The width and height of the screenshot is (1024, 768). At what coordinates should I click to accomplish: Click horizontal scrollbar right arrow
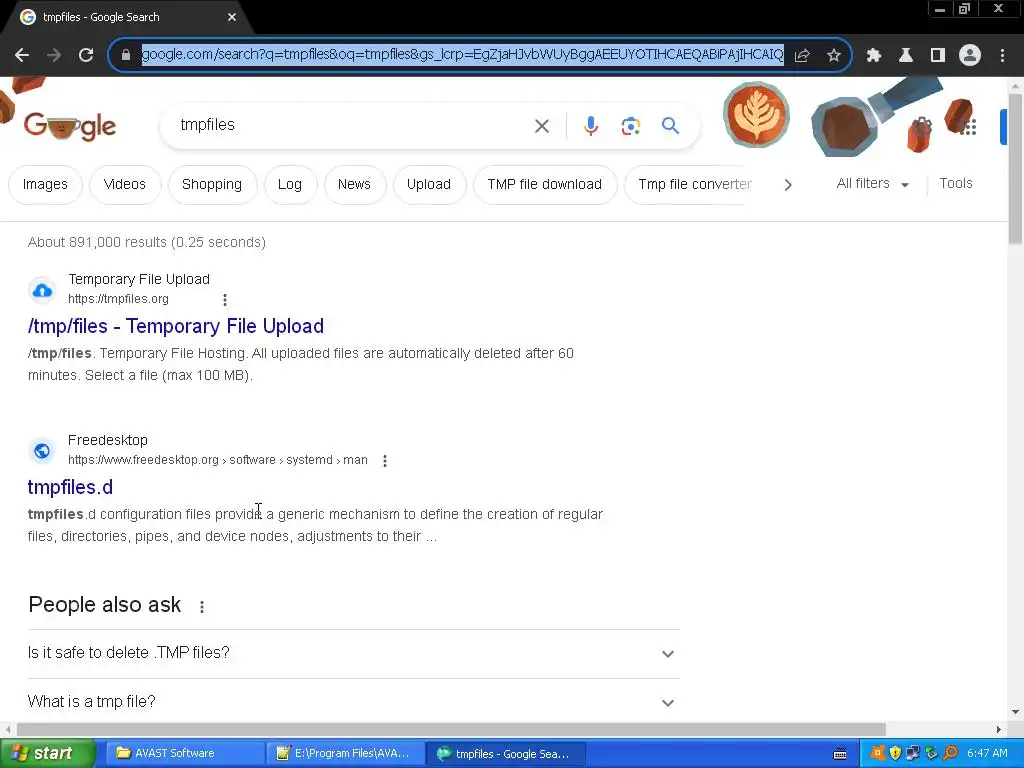[x=999, y=729]
